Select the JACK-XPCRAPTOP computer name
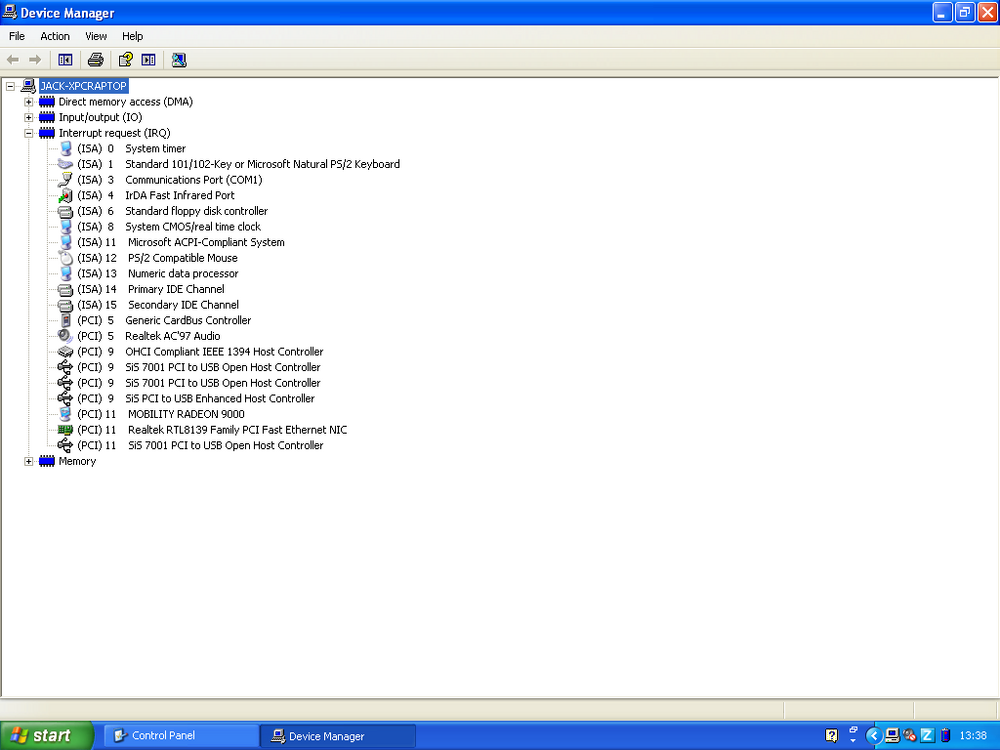 coord(84,86)
